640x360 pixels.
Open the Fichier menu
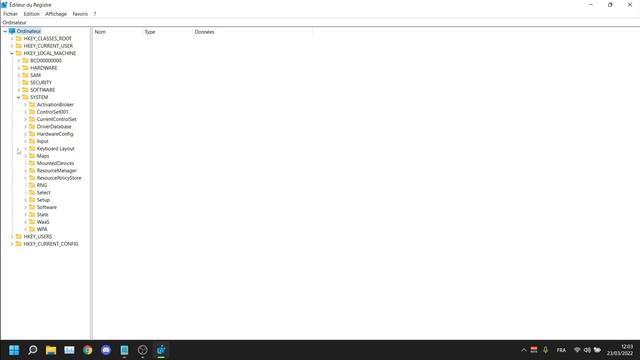pos(10,14)
